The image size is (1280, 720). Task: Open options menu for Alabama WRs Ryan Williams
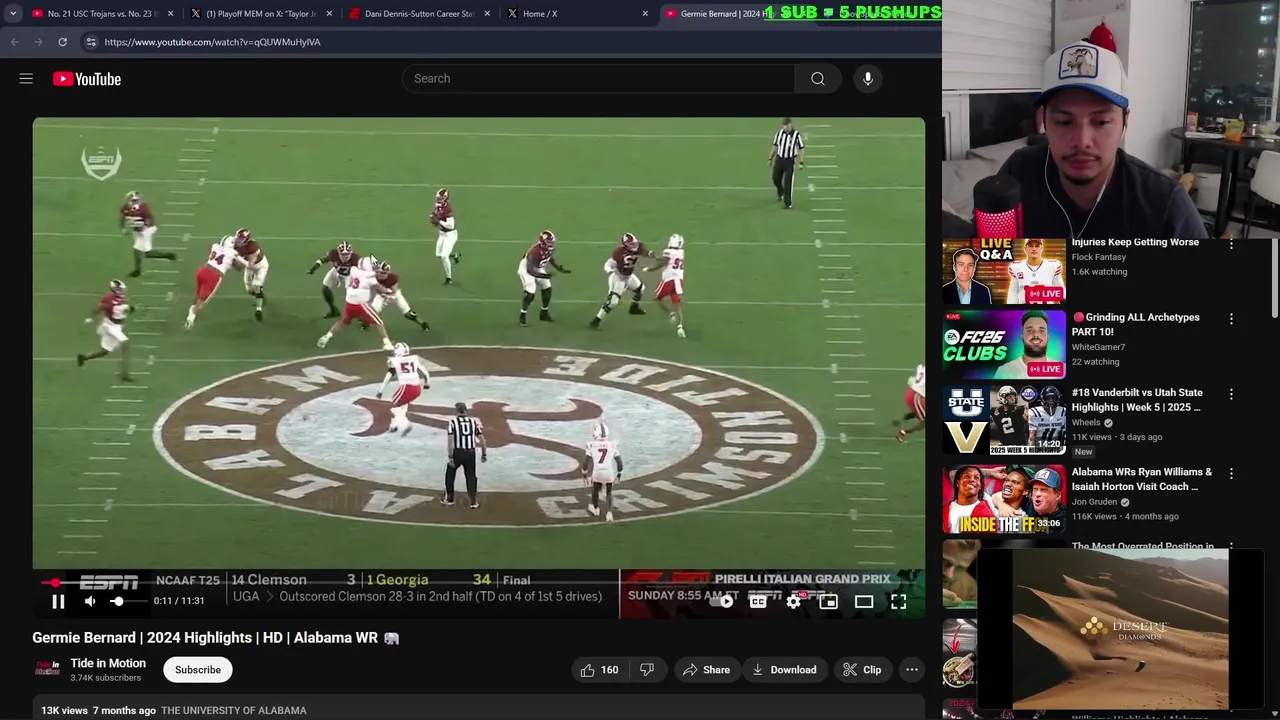(x=1231, y=473)
